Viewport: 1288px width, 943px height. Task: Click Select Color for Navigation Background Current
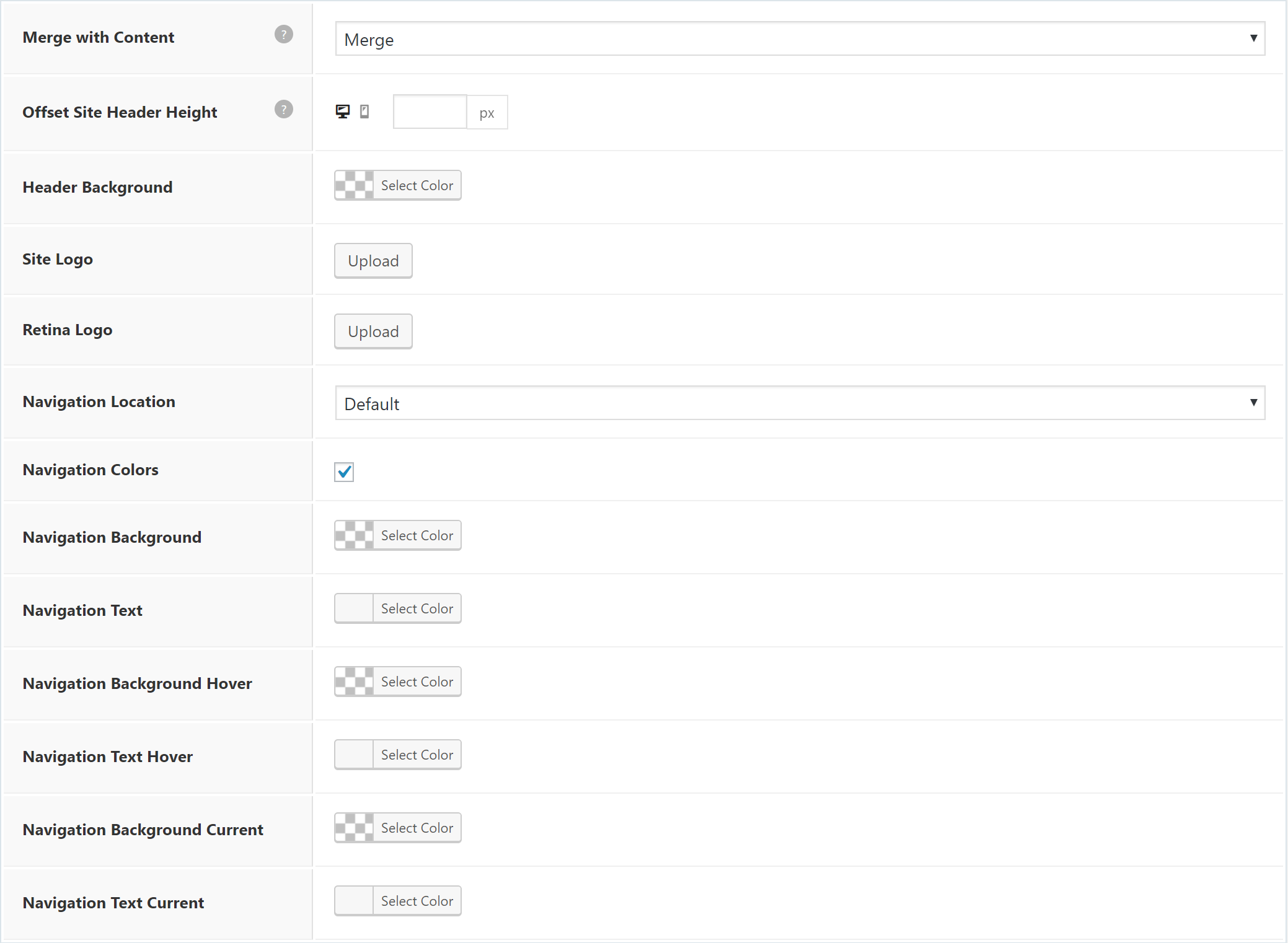(417, 828)
